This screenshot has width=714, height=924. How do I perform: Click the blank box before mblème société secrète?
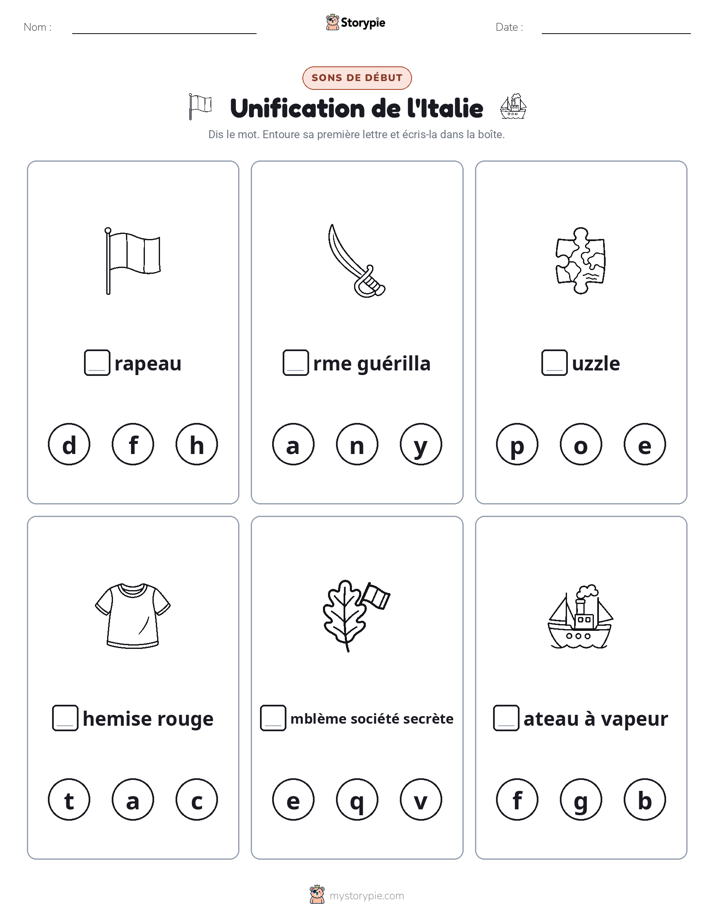(273, 718)
